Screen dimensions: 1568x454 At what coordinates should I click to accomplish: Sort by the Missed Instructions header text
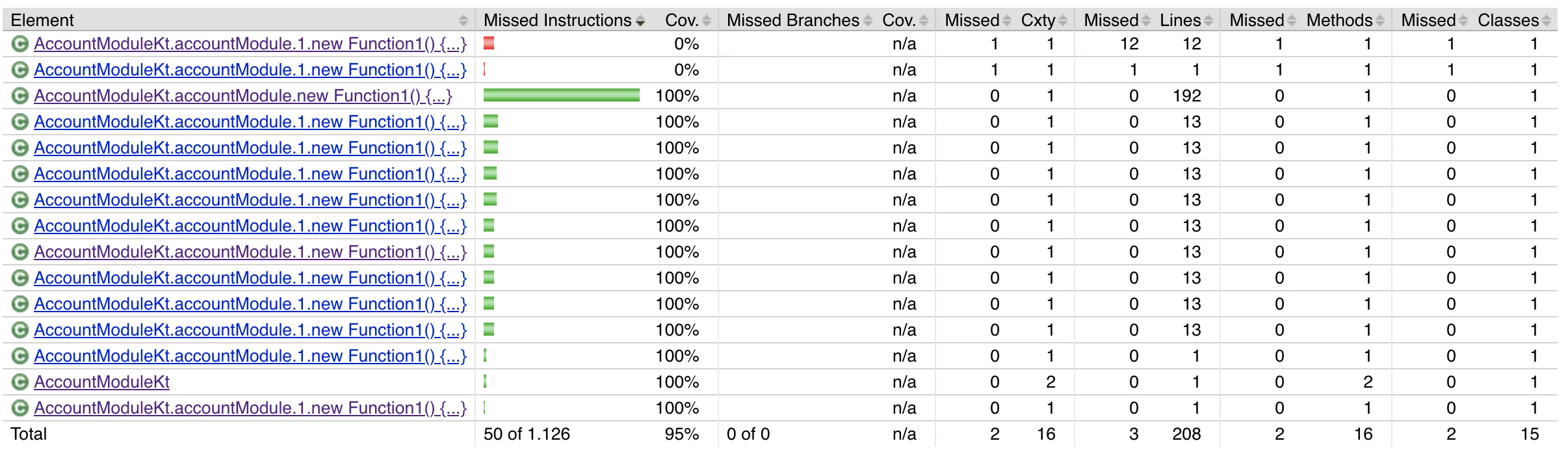click(x=557, y=21)
